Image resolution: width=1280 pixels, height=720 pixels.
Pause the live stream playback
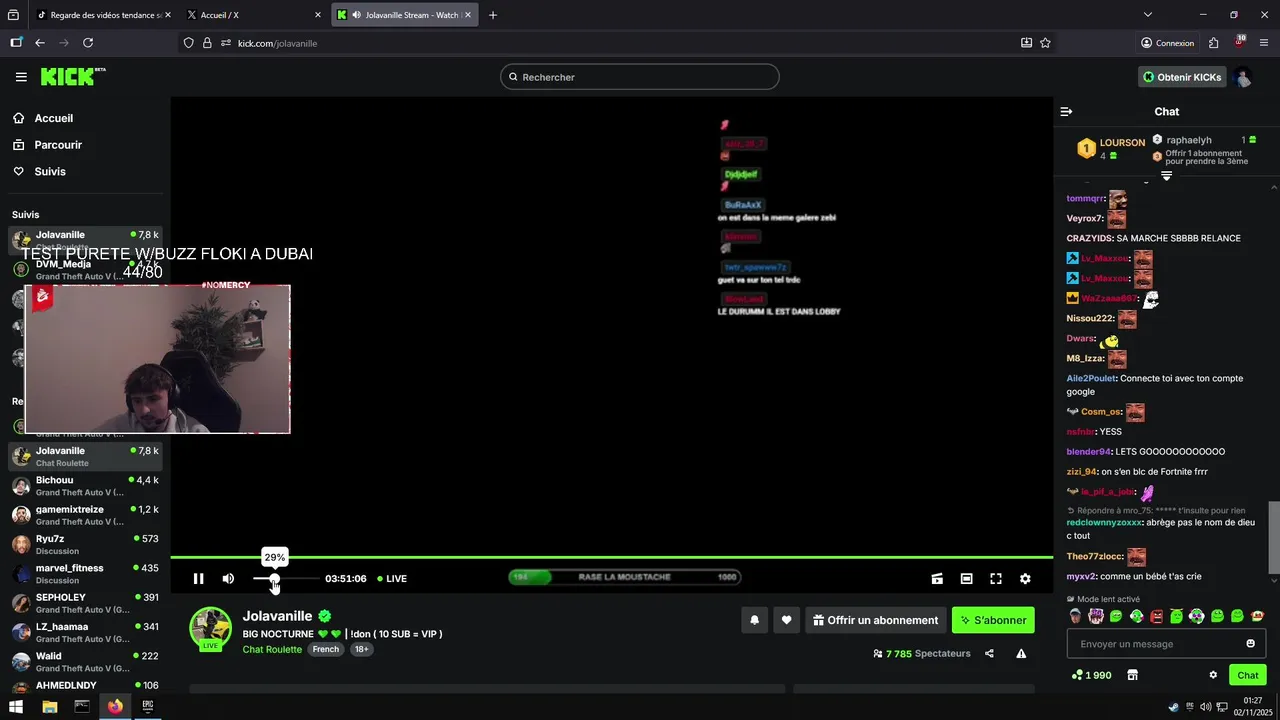click(198, 578)
